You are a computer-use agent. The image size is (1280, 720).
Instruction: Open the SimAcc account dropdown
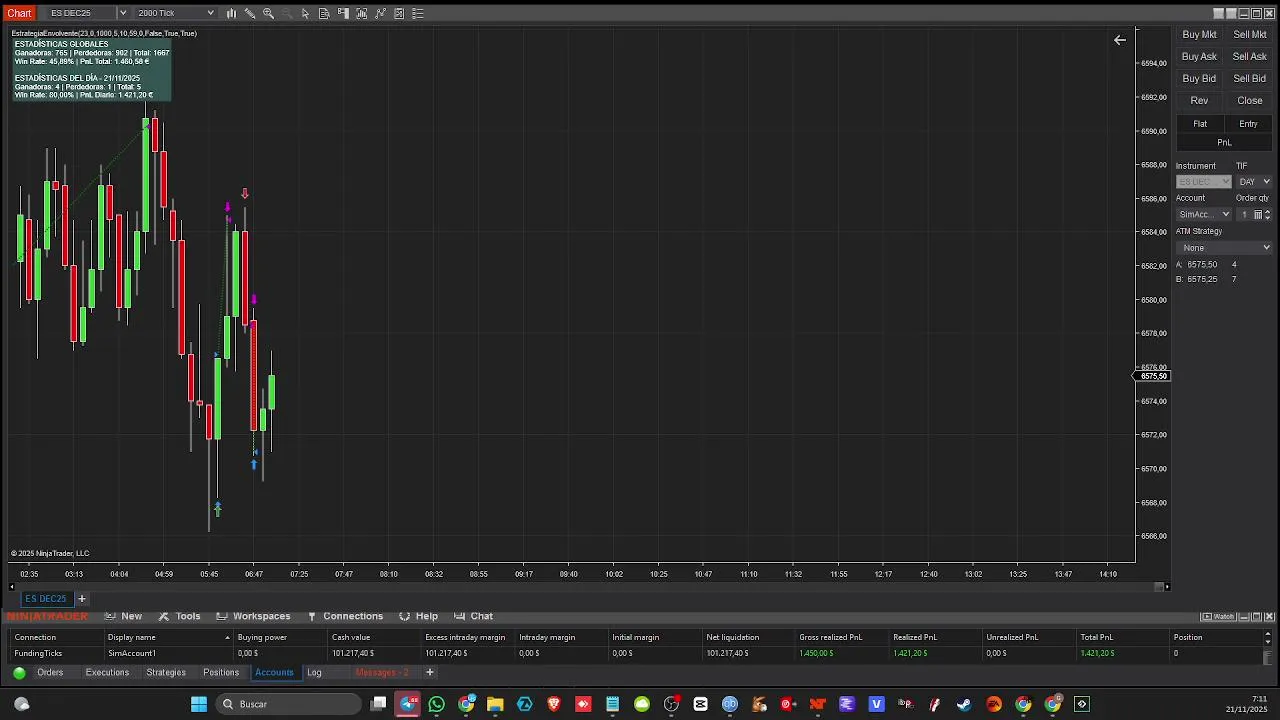click(x=1204, y=214)
